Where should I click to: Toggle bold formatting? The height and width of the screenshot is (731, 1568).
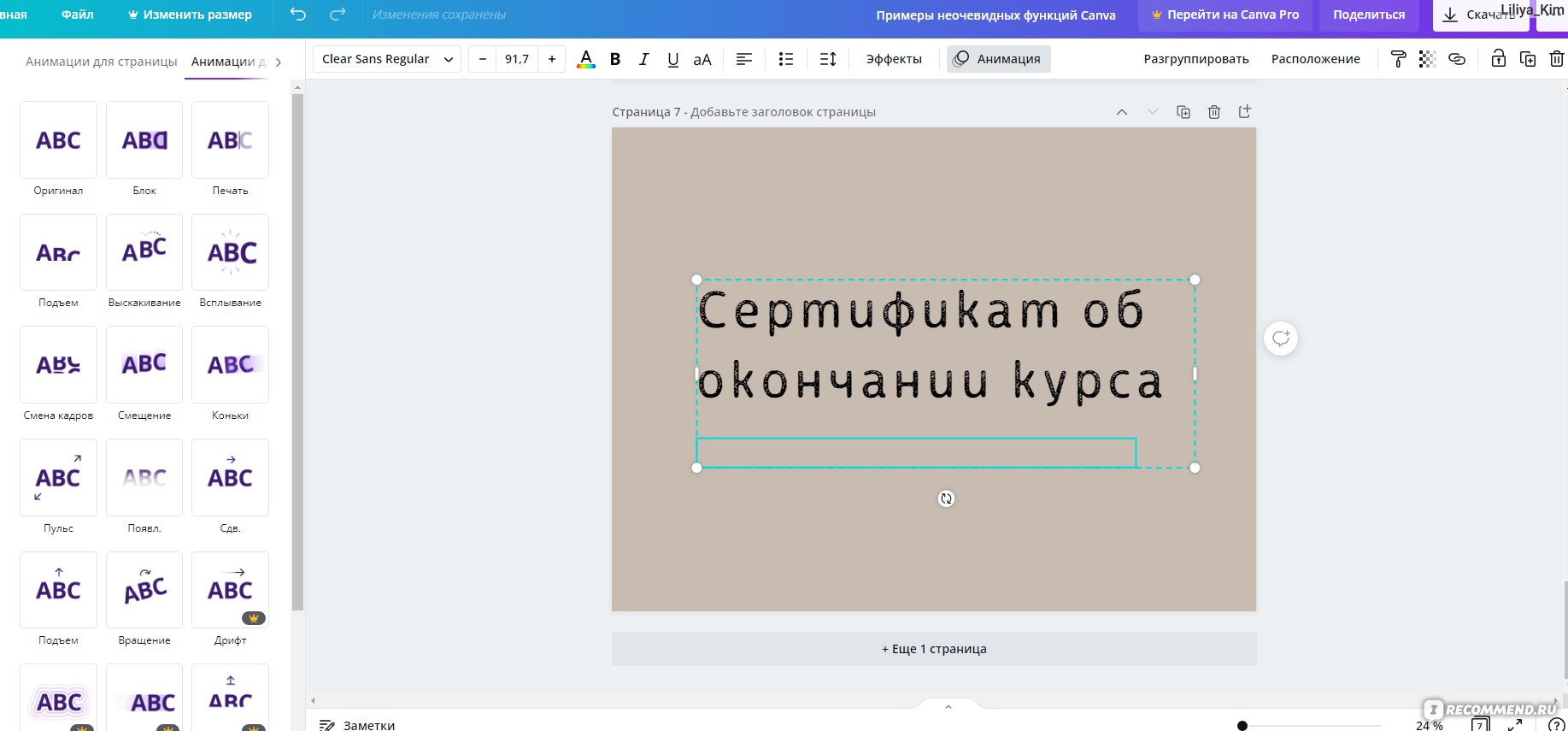615,59
